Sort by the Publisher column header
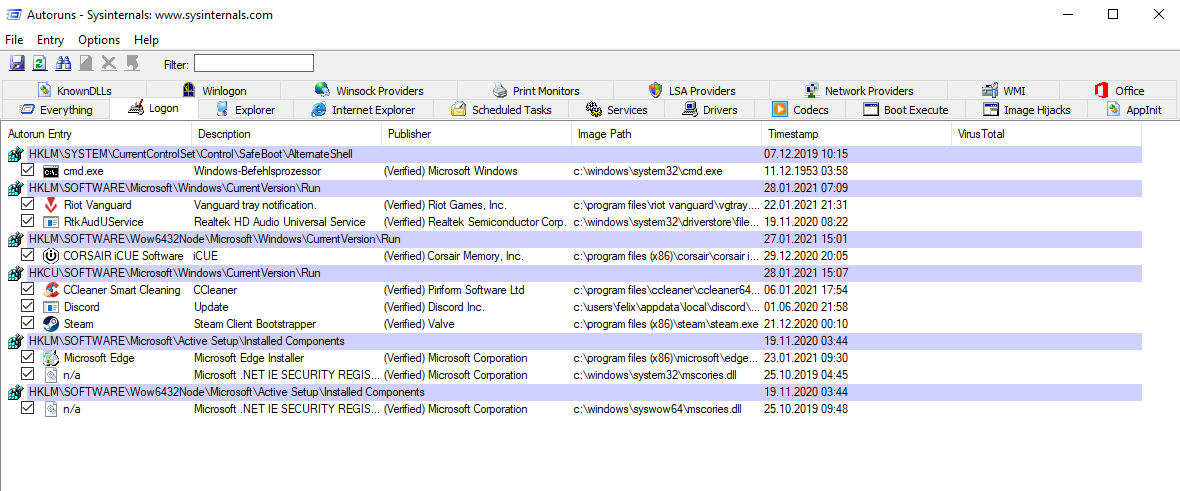The width and height of the screenshot is (1180, 491). click(x=476, y=134)
